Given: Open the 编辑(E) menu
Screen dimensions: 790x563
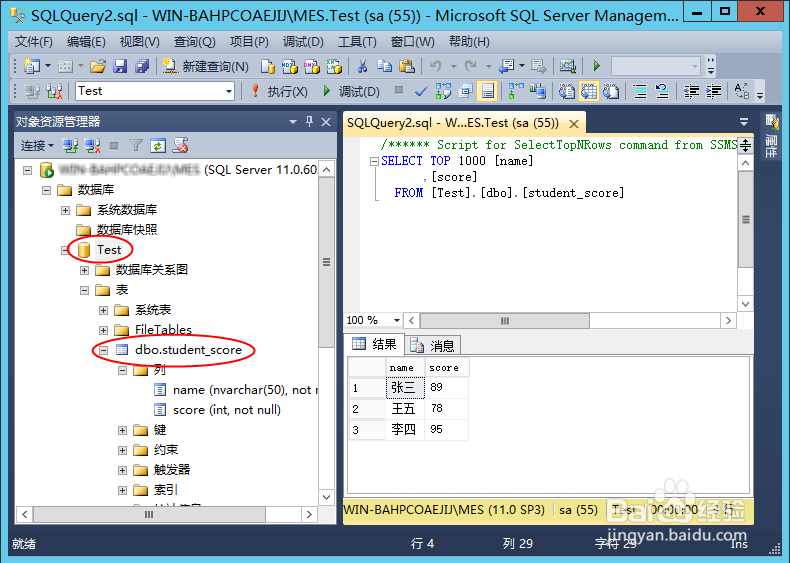Looking at the screenshot, I should click(x=86, y=42).
